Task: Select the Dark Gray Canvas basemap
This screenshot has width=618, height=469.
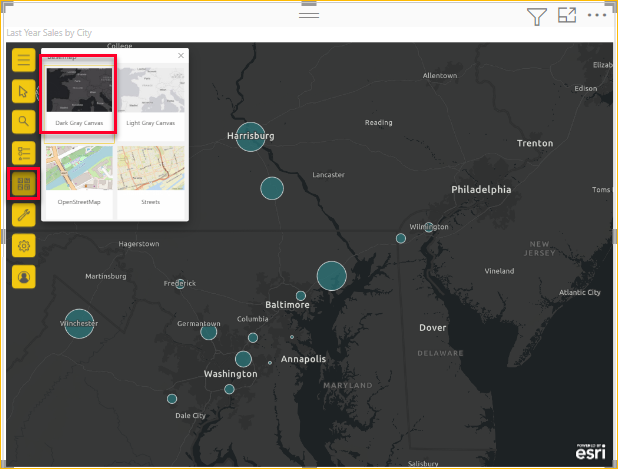Action: 79,93
